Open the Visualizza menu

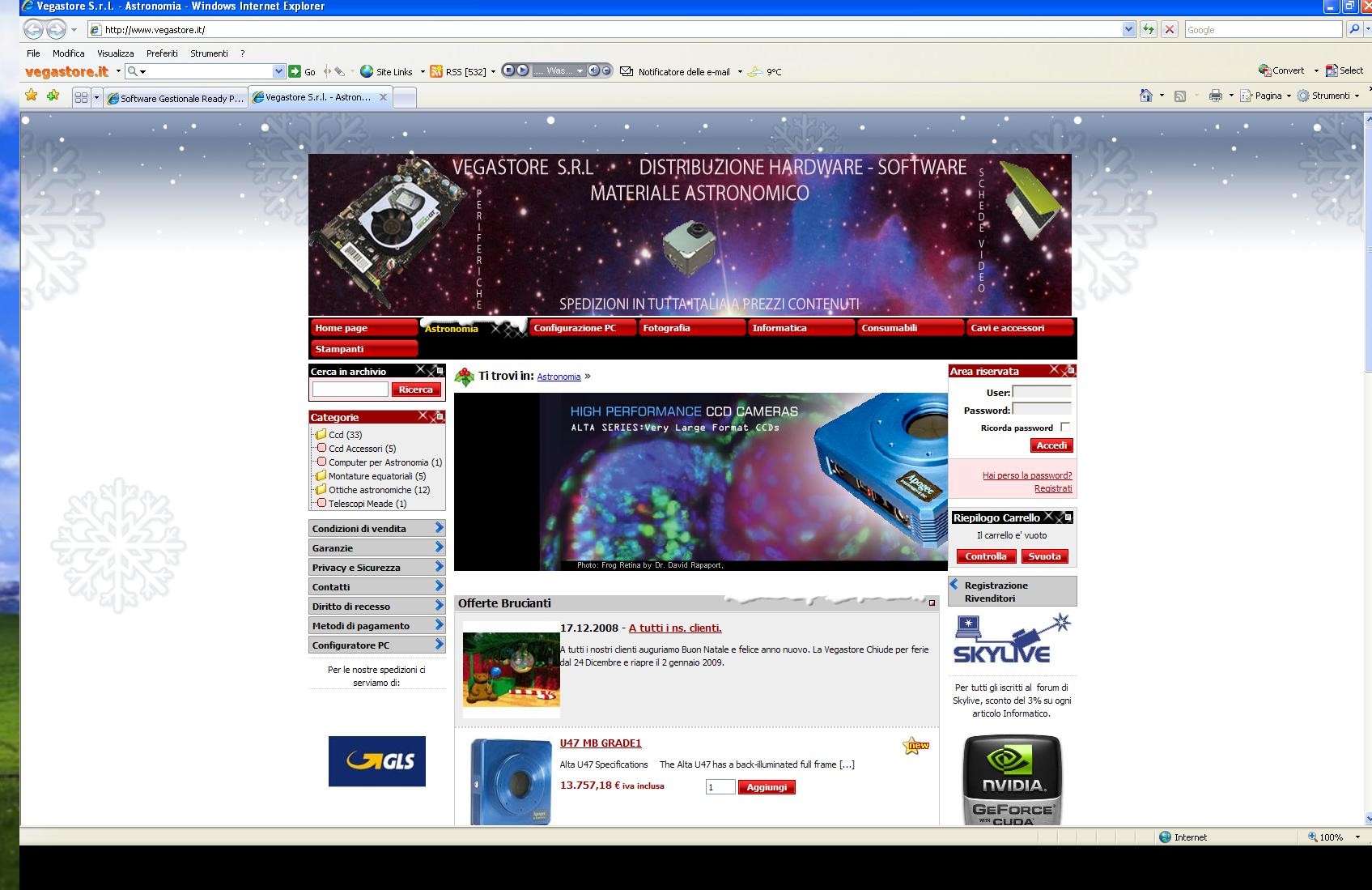coord(116,53)
